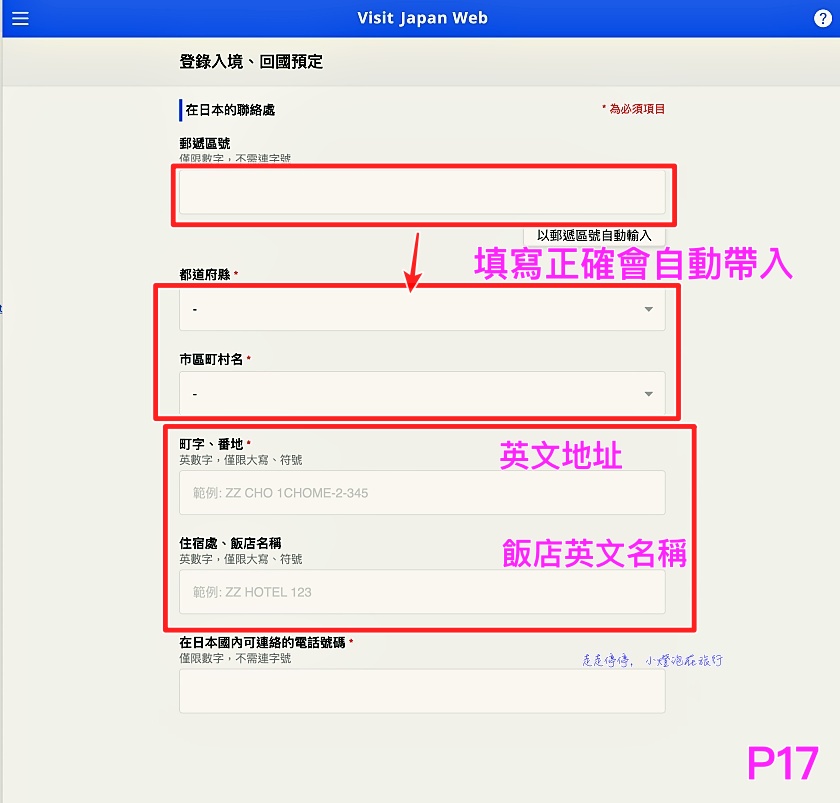Click the Visit Japan Web title
This screenshot has width=840, height=803.
click(422, 18)
